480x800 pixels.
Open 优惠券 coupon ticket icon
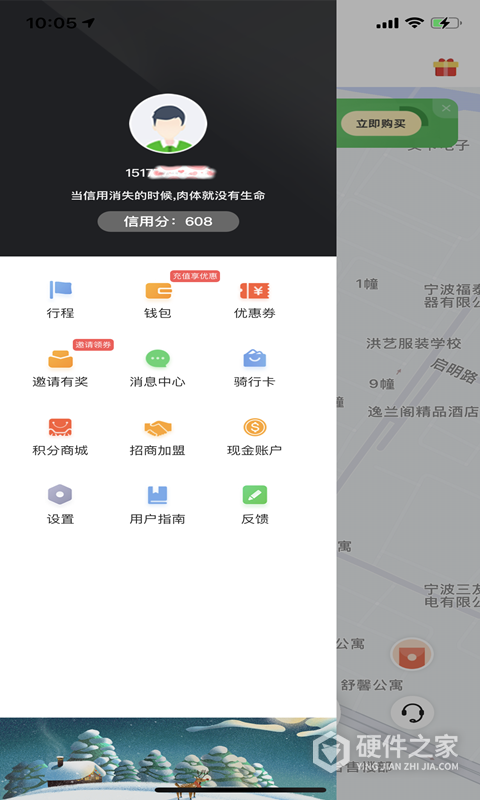pos(255,291)
